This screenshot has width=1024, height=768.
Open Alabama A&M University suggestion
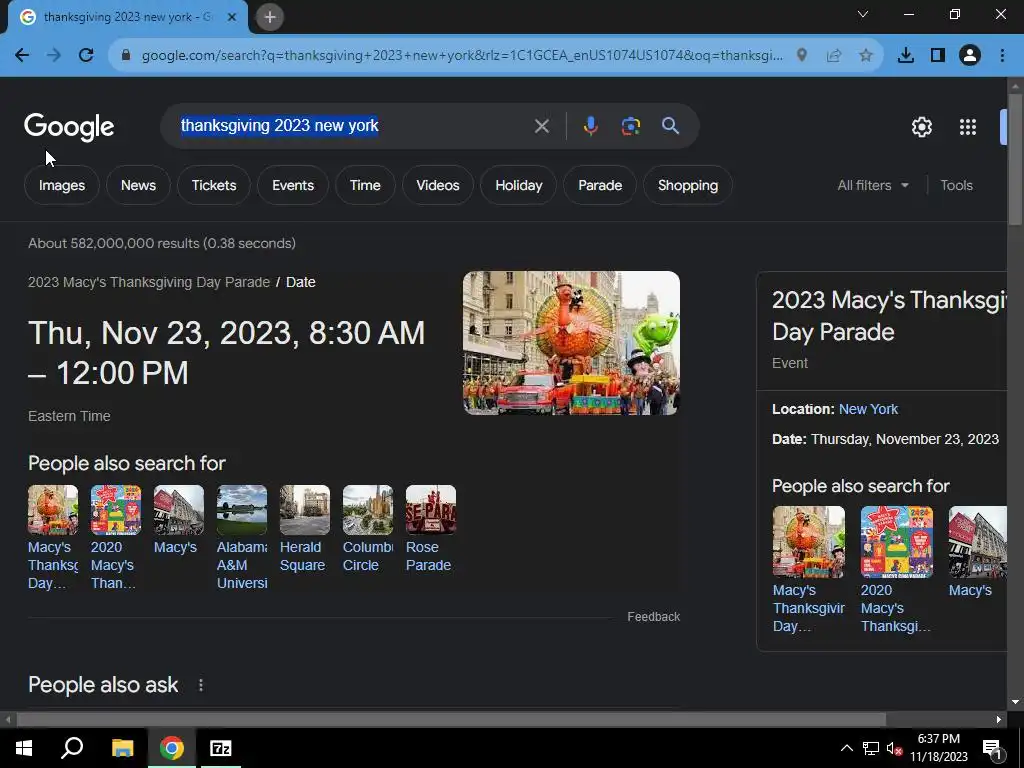(x=242, y=537)
